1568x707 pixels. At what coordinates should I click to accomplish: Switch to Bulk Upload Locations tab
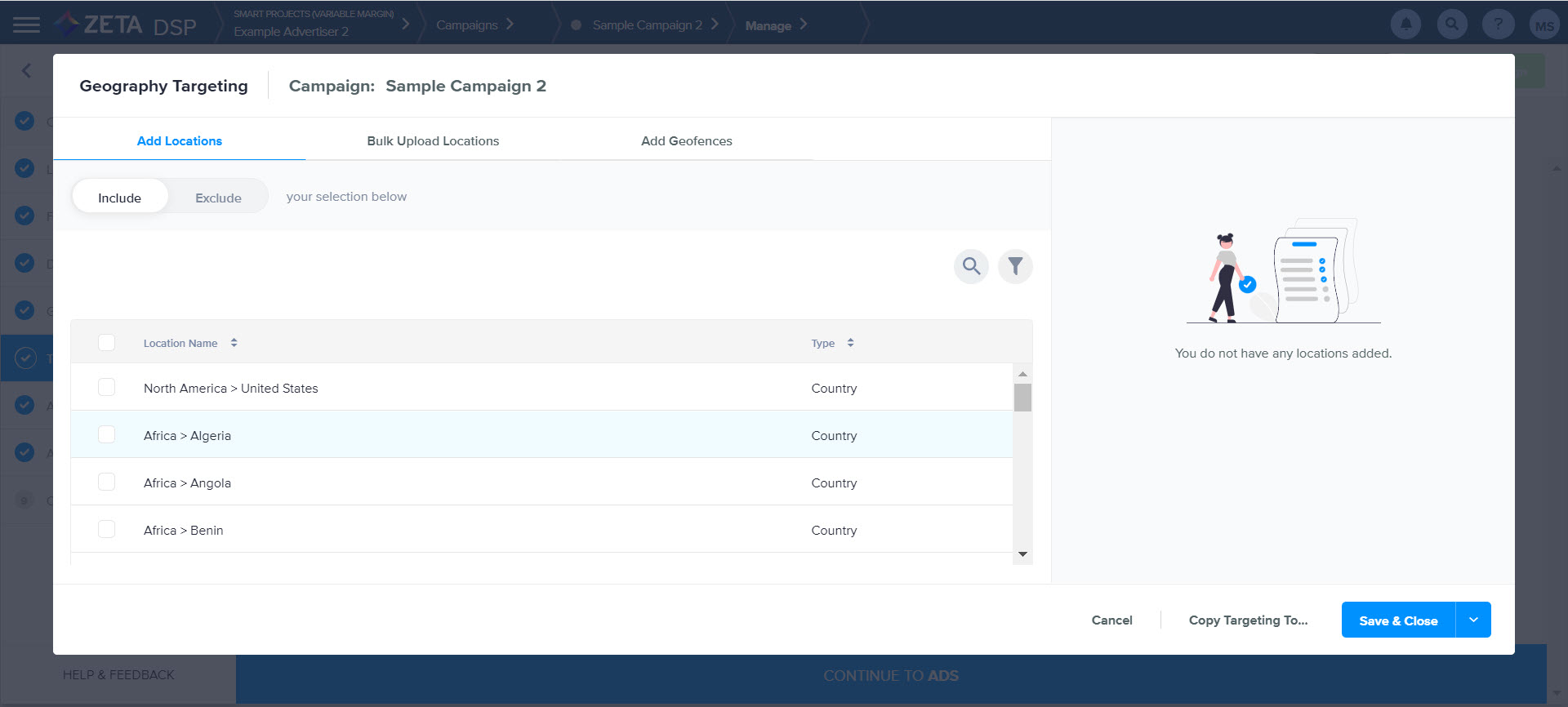pyautogui.click(x=433, y=140)
